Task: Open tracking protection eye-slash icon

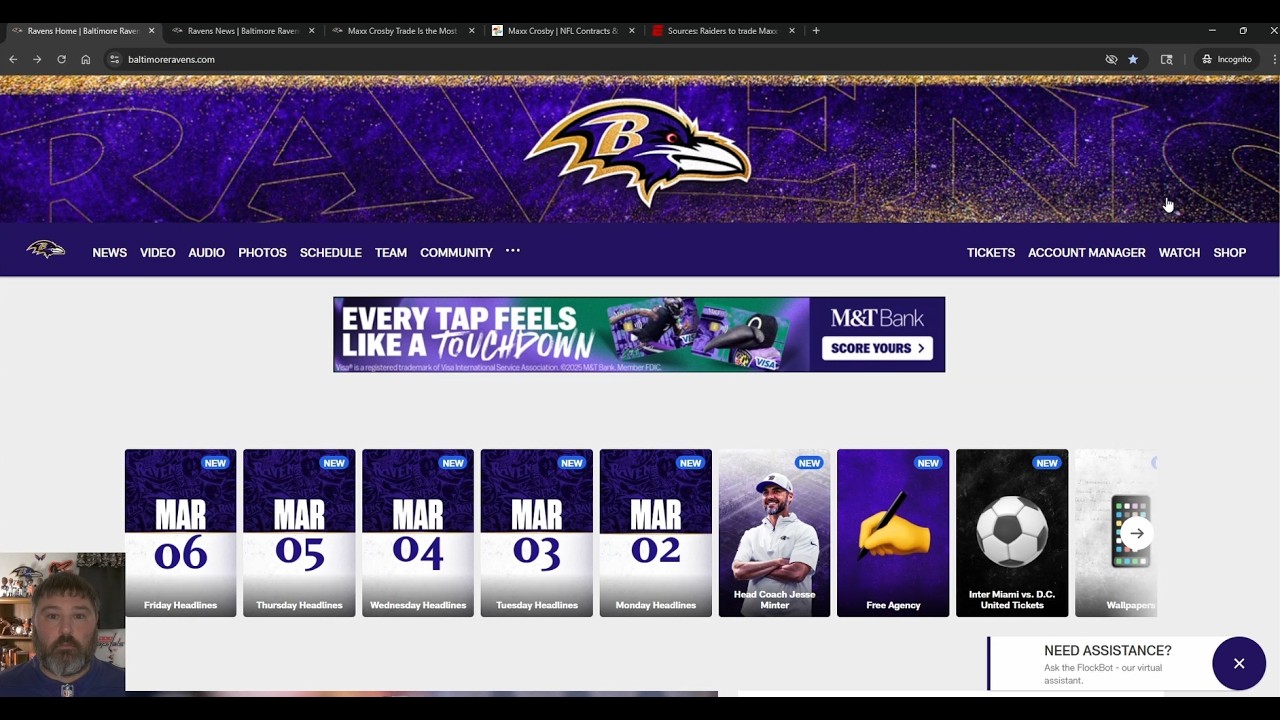Action: click(x=1111, y=59)
